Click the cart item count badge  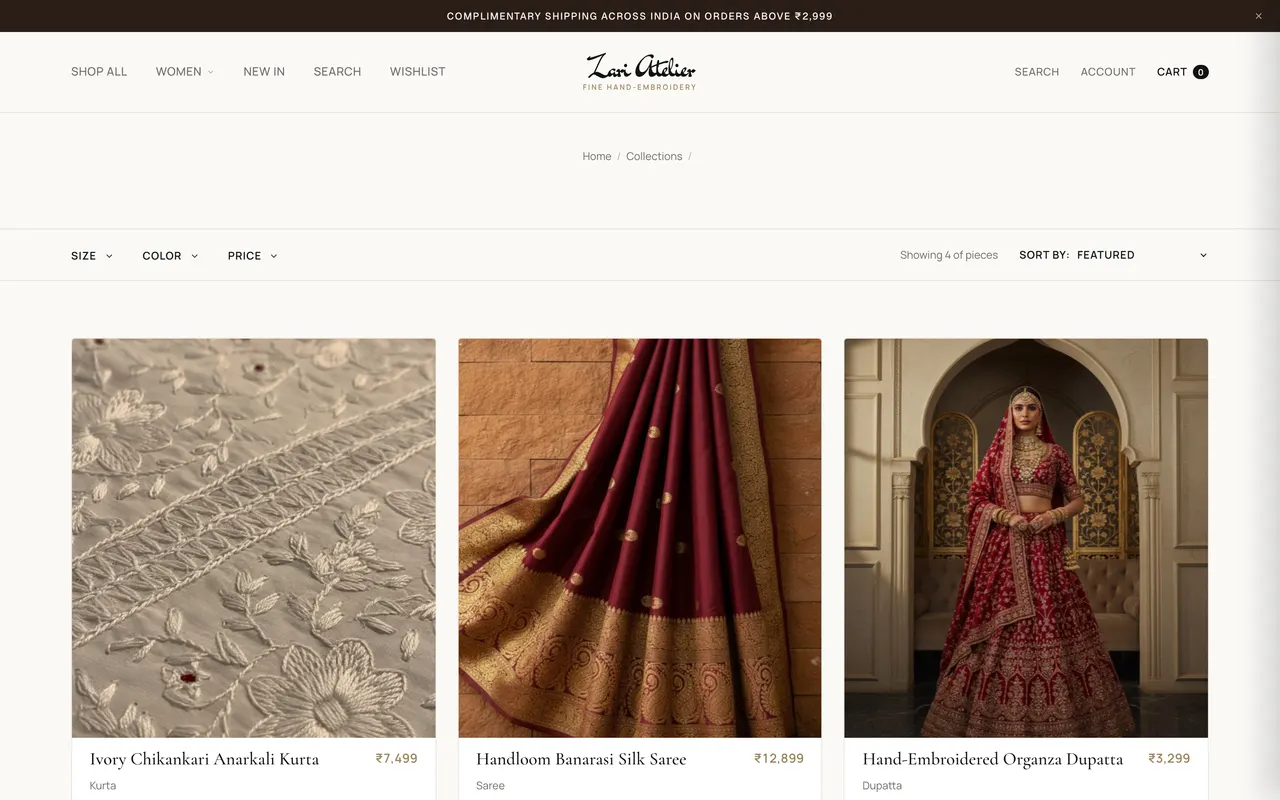[1201, 72]
